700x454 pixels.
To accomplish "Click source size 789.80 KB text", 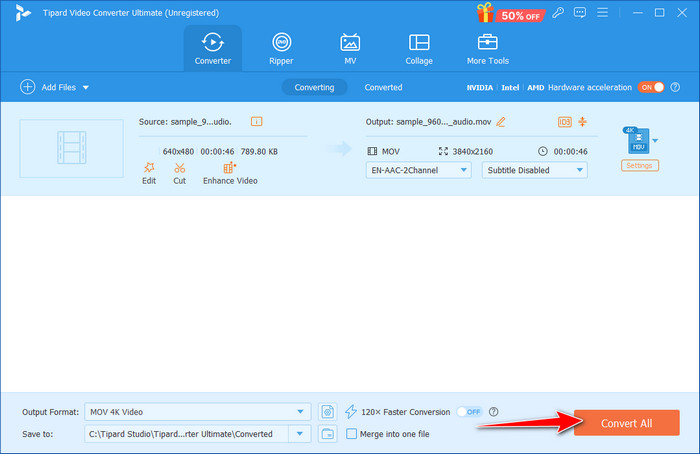I will point(259,152).
